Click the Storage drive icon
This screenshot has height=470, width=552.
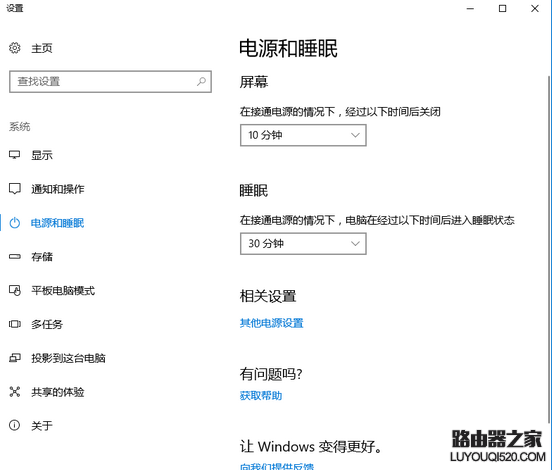click(x=14, y=257)
